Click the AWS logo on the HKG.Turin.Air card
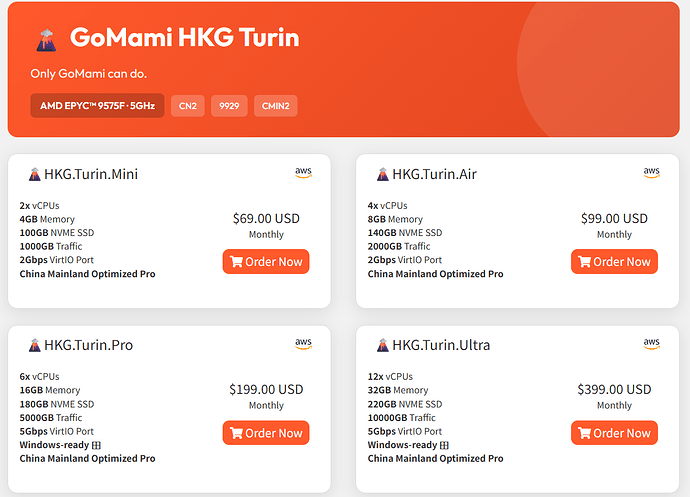Viewport: 690px width, 497px height. 651,173
